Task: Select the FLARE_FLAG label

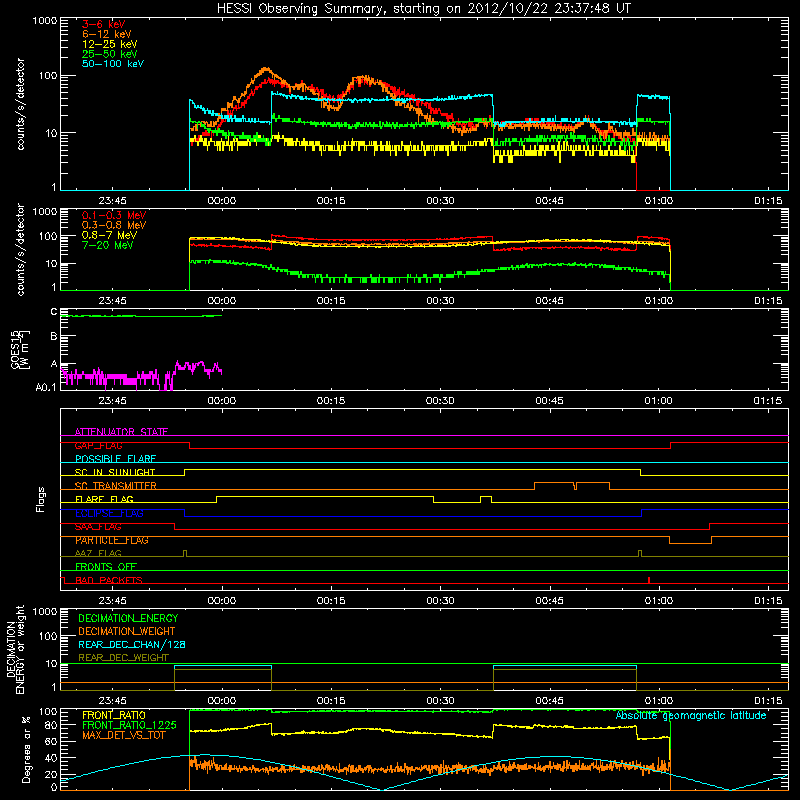Action: point(104,499)
